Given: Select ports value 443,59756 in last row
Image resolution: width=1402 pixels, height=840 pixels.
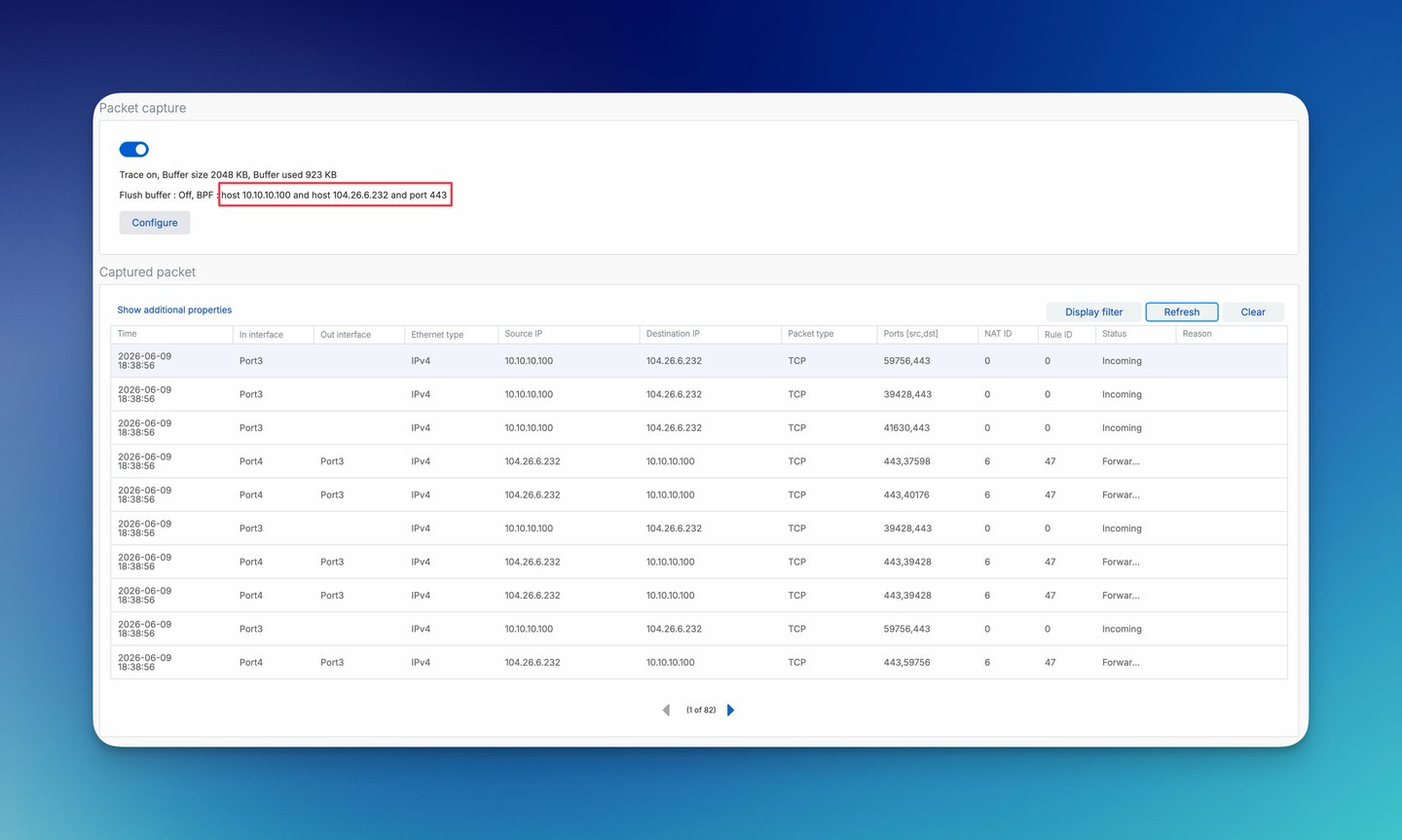Looking at the screenshot, I should click(906, 663).
